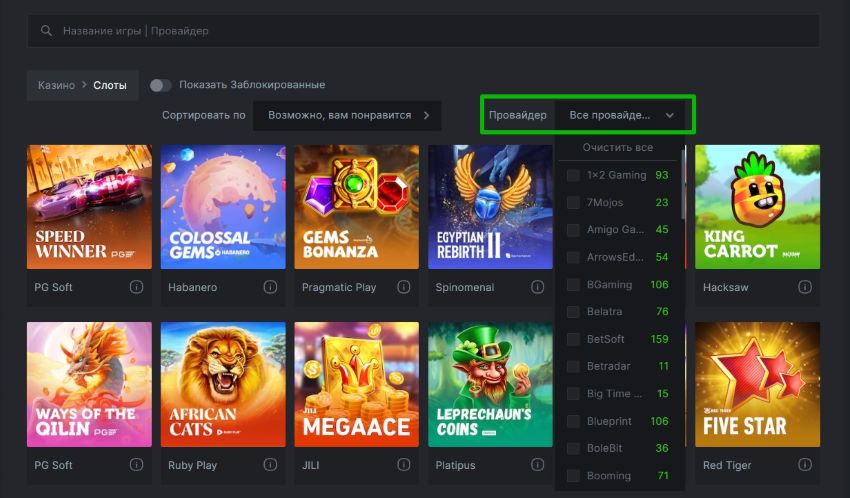Select the BetSoft provider checkbox
This screenshot has width=850, height=498.
click(573, 339)
